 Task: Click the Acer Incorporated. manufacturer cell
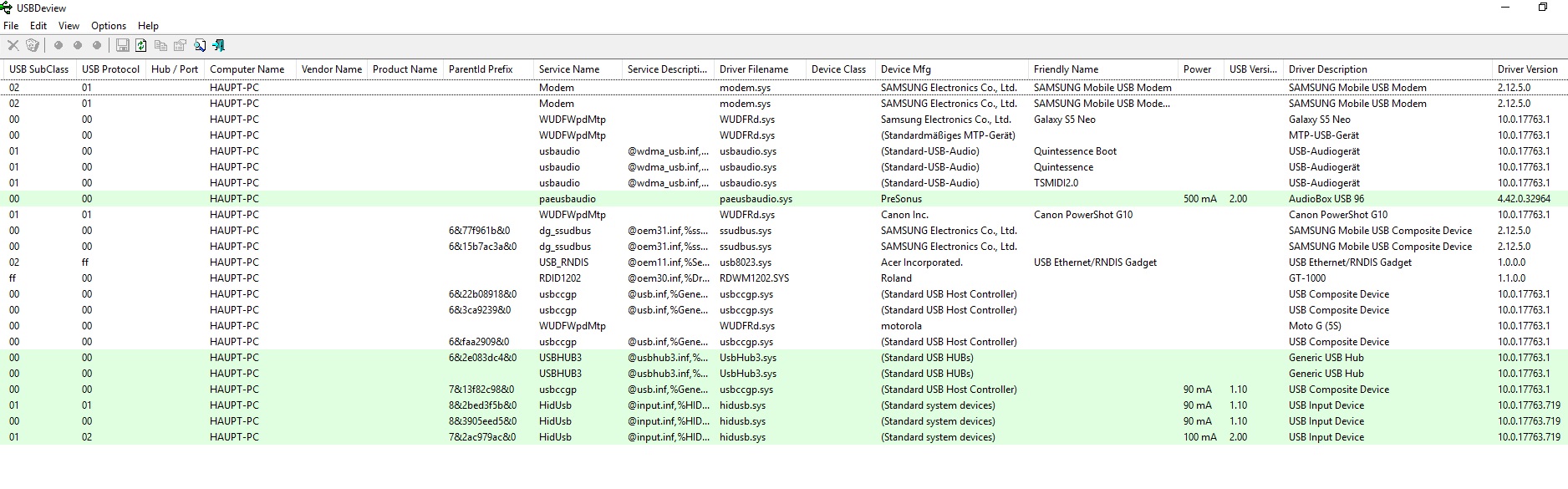(922, 262)
